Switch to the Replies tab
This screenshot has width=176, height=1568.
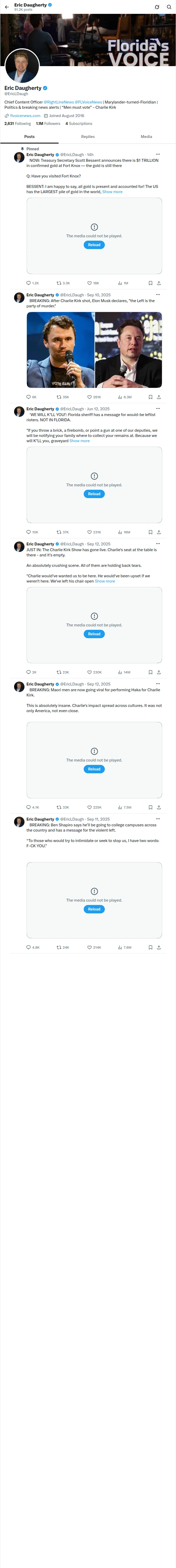coord(88,137)
